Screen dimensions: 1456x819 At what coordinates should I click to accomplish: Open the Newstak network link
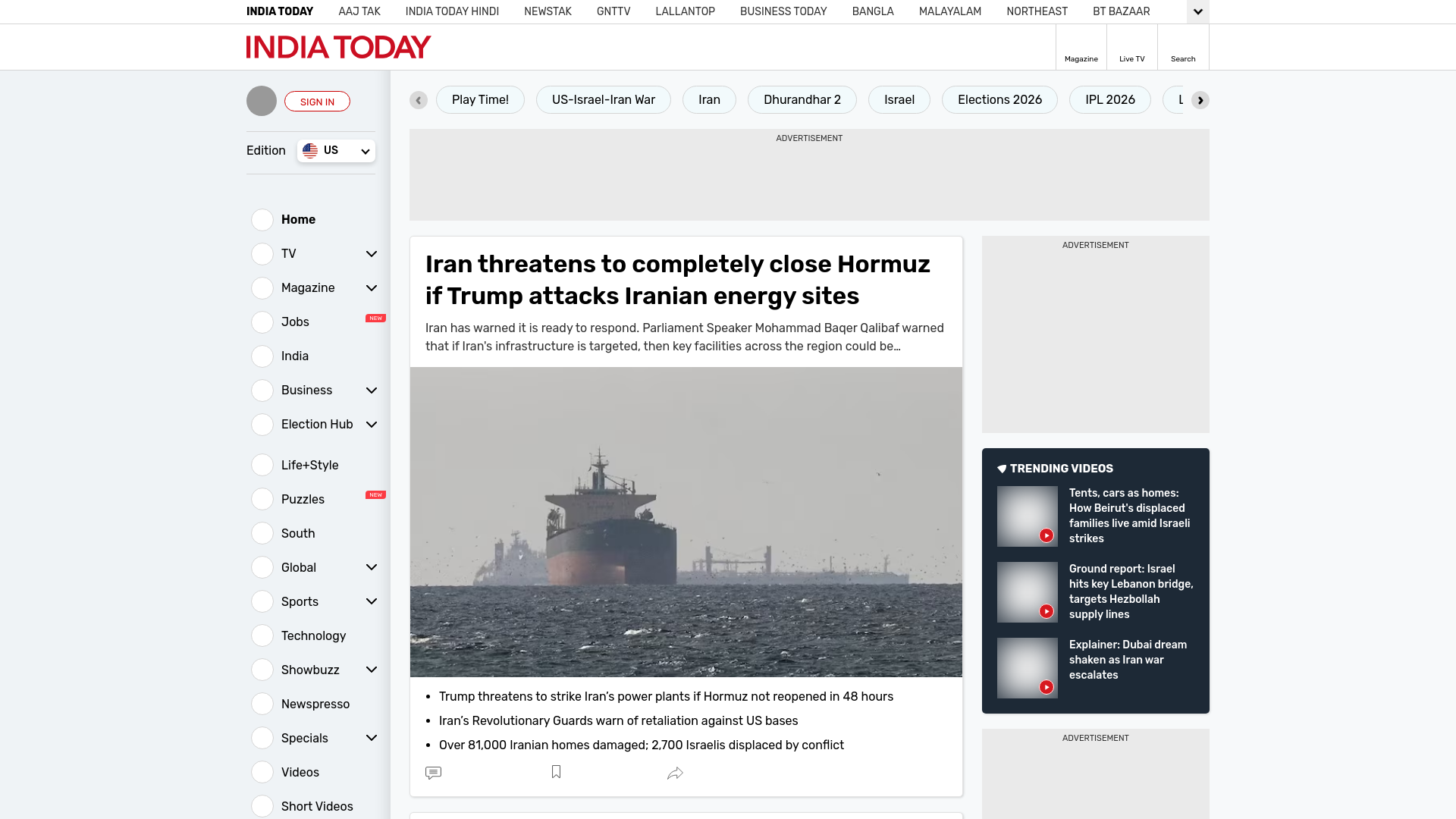pyautogui.click(x=548, y=11)
